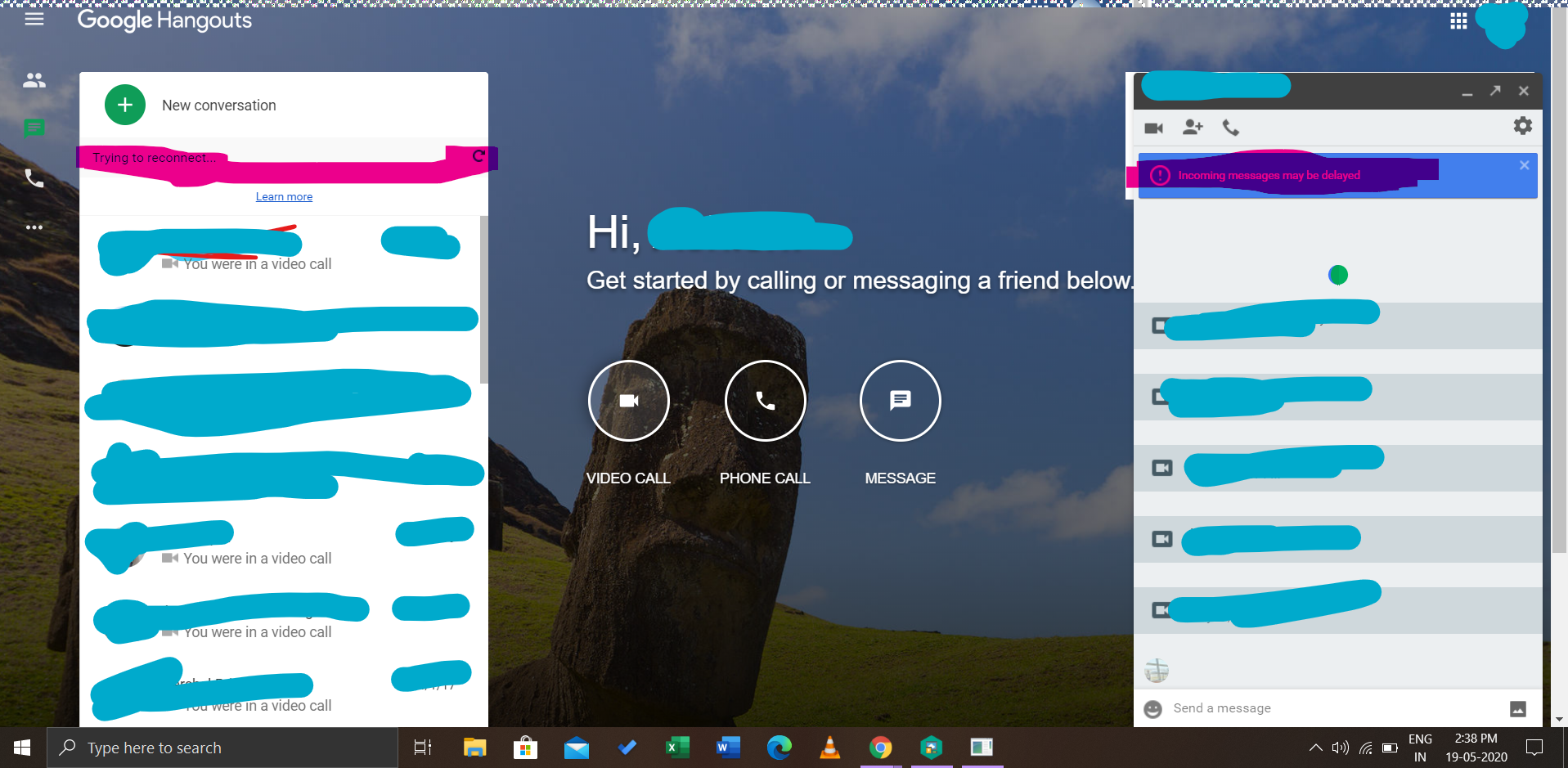Click the taskbar search box
The image size is (1568, 768).
click(x=222, y=748)
